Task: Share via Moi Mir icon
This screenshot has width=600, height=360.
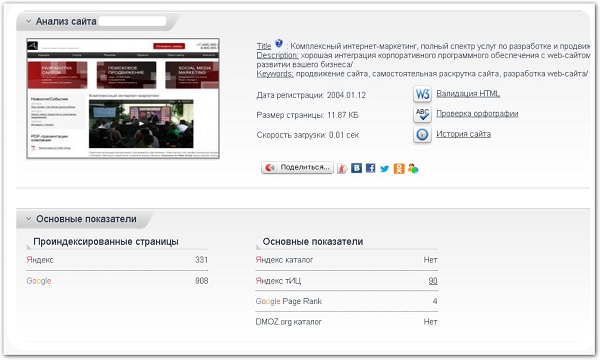Action: click(x=413, y=168)
